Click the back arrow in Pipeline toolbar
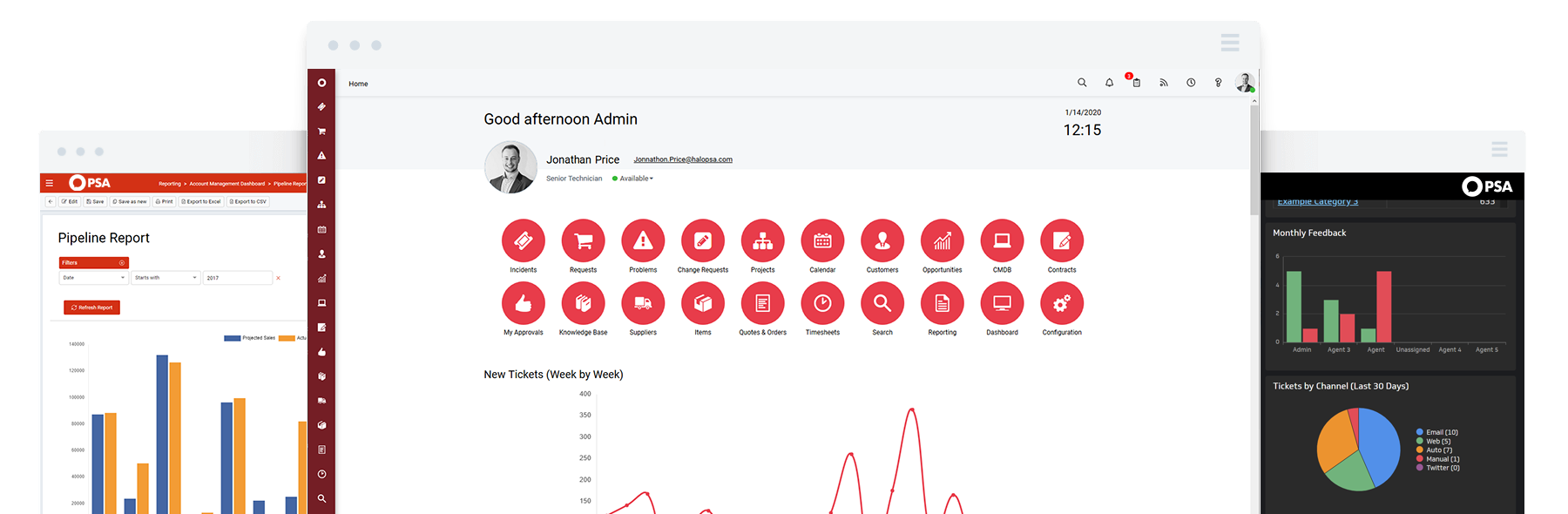The image size is (1568, 514). click(x=51, y=201)
